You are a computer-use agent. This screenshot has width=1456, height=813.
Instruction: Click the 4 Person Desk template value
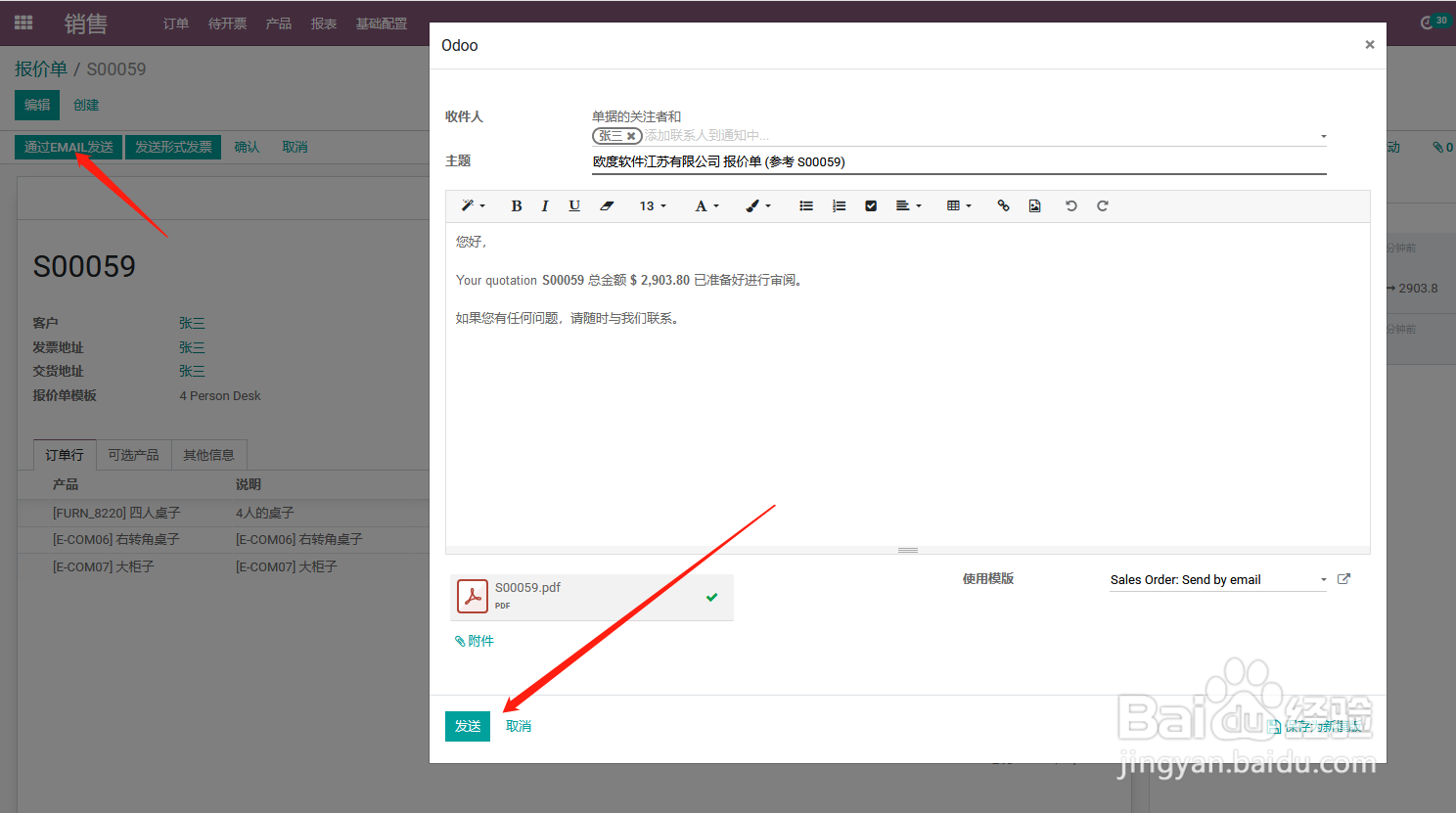(220, 396)
